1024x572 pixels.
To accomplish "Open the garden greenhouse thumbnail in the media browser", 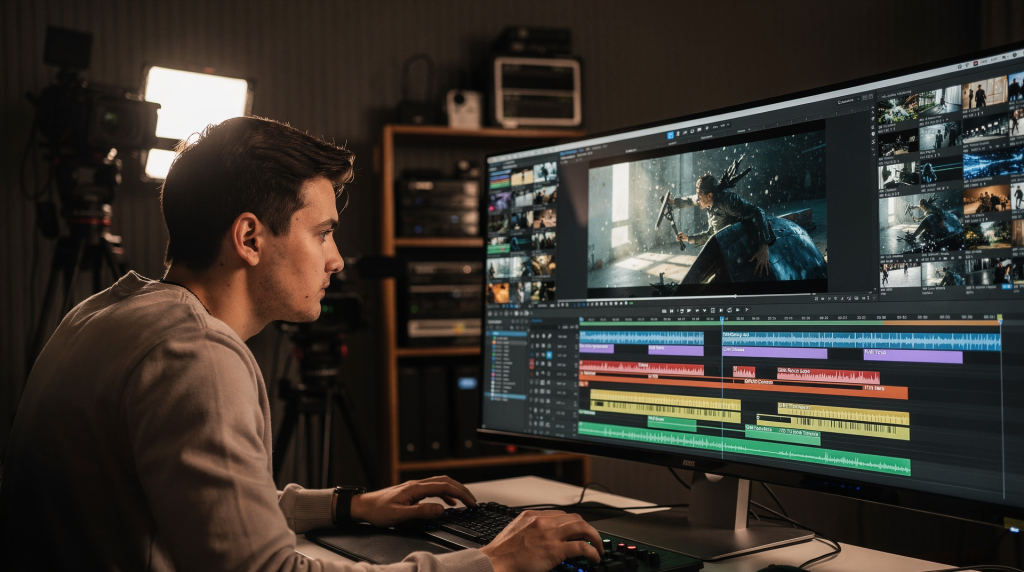I will coord(897,109).
